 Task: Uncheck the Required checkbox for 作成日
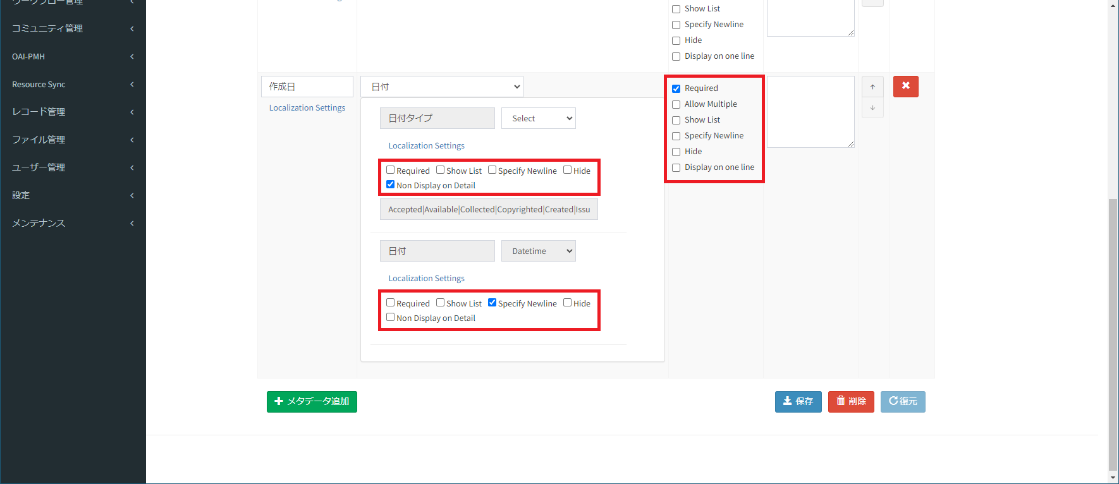tap(676, 88)
